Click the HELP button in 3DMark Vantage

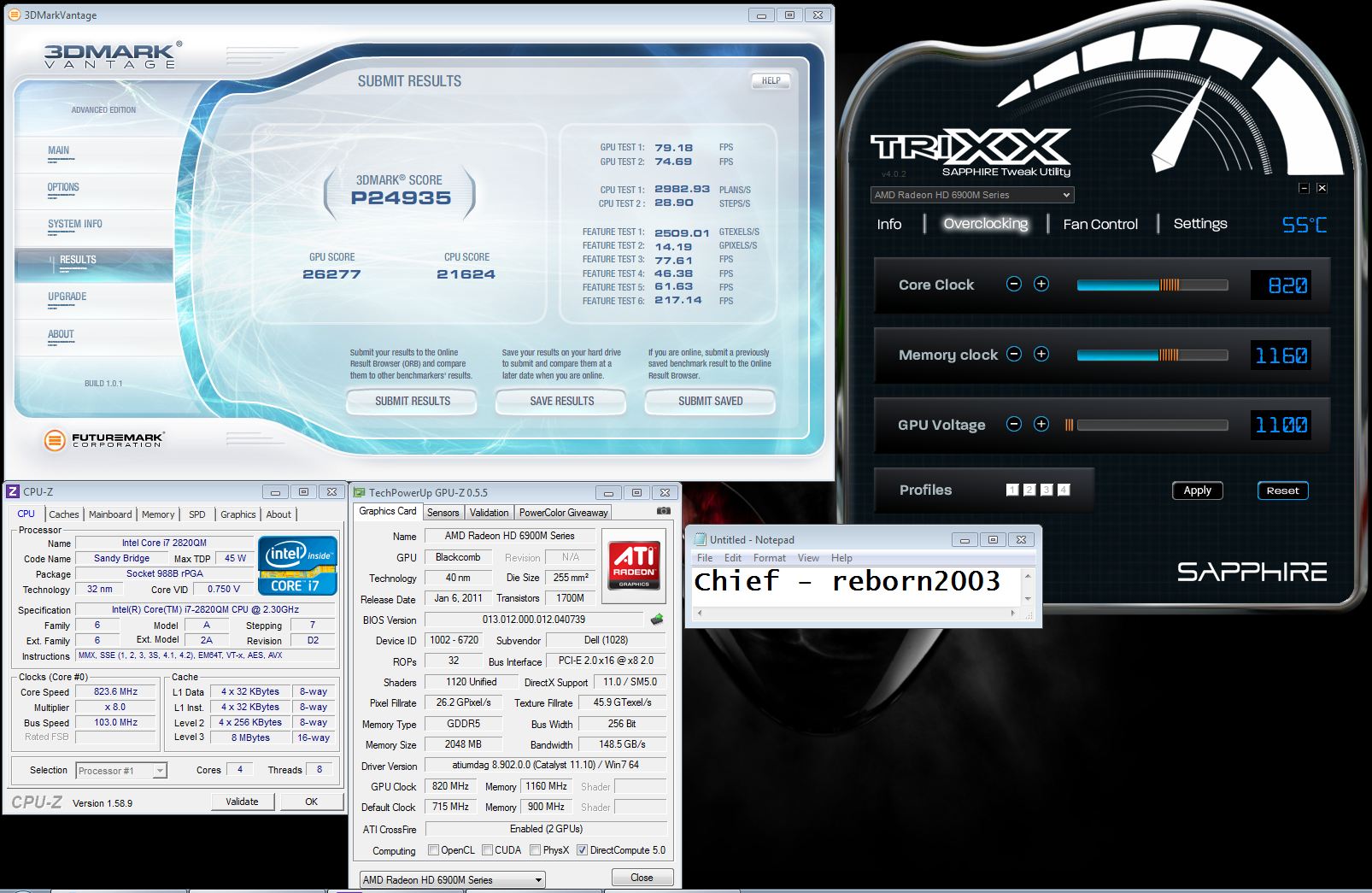(771, 81)
